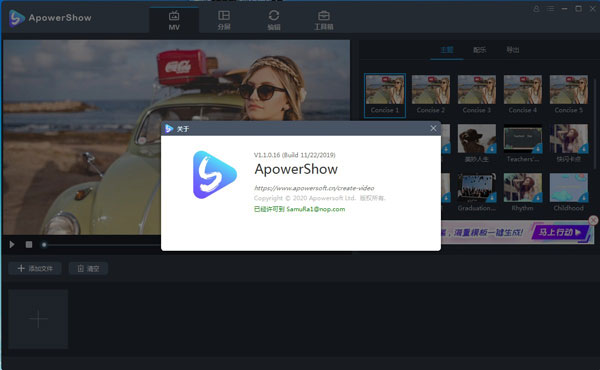Viewport: 600px width, 370px height.
Task: Minimize the ApowerShow window
Action: pyautogui.click(x=564, y=8)
